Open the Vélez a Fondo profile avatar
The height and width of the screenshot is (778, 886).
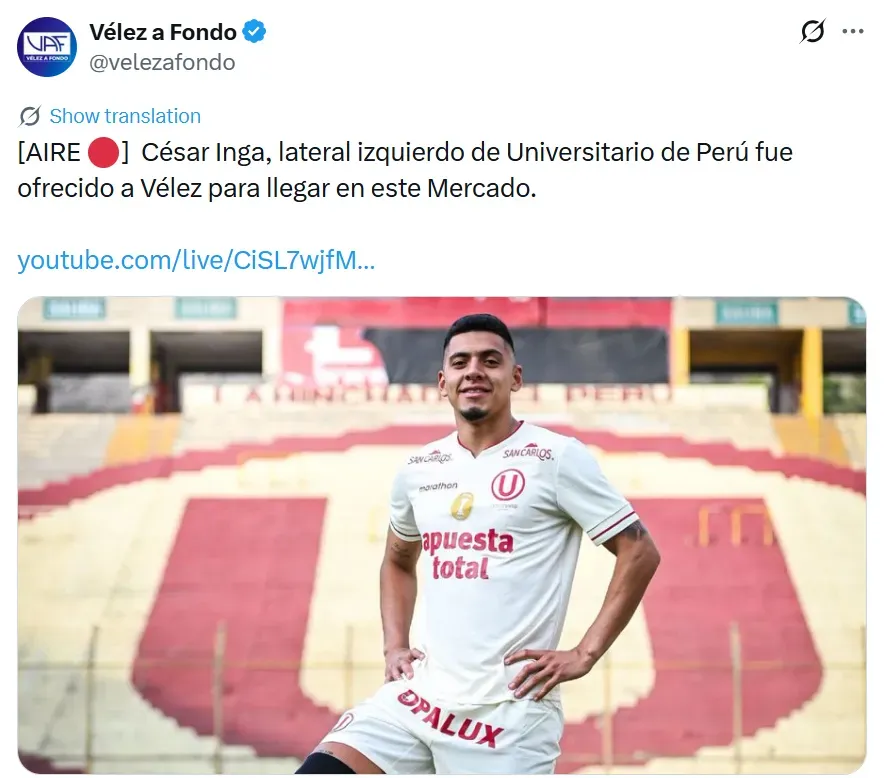click(47, 47)
